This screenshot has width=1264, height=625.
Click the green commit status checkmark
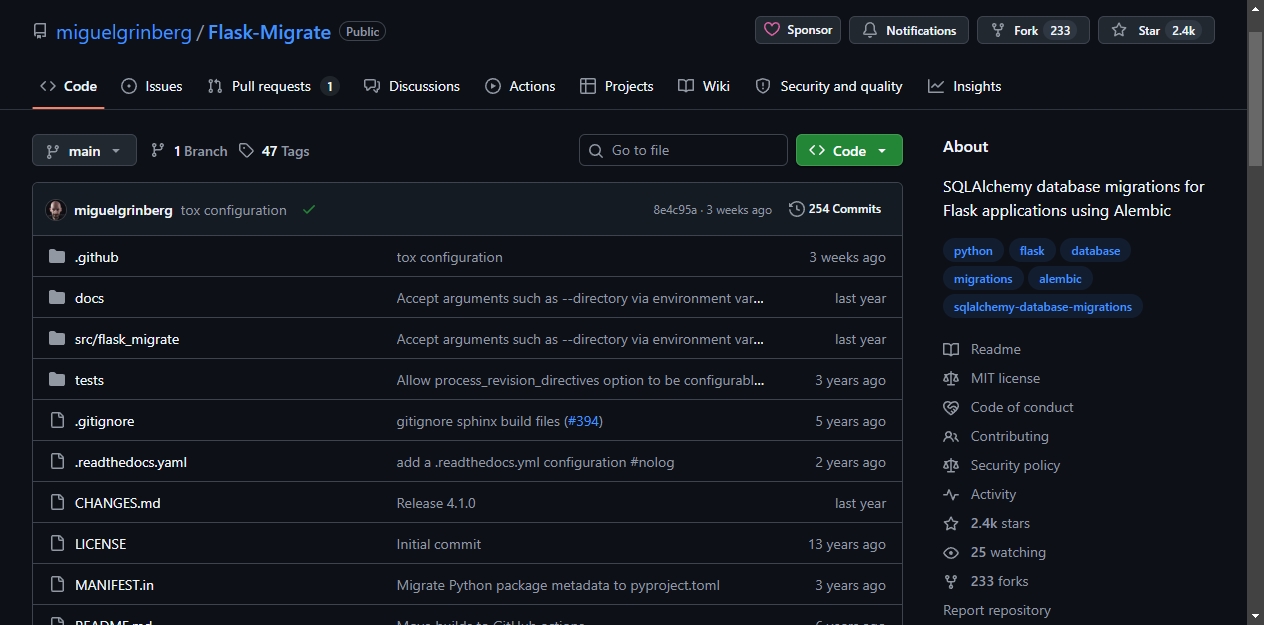click(x=309, y=210)
